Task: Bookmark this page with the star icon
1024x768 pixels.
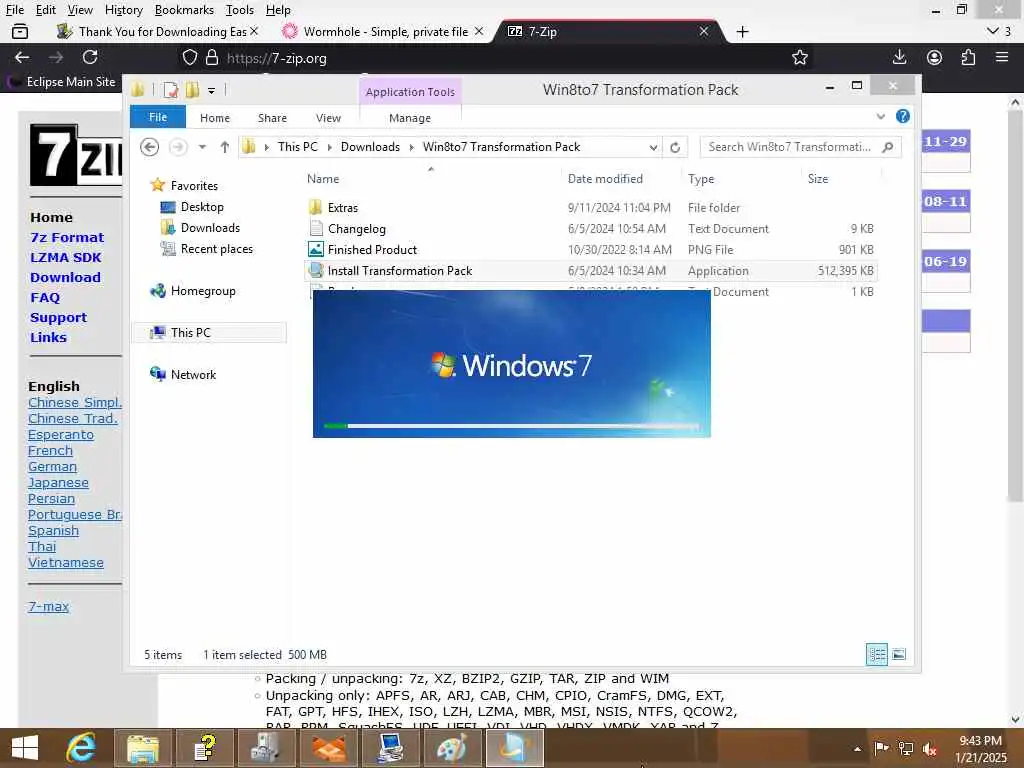Action: [x=799, y=57]
